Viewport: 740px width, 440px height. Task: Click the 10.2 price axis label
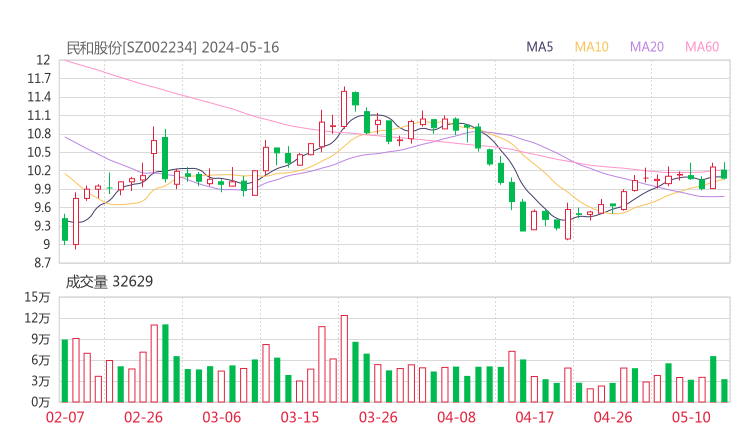[39, 170]
